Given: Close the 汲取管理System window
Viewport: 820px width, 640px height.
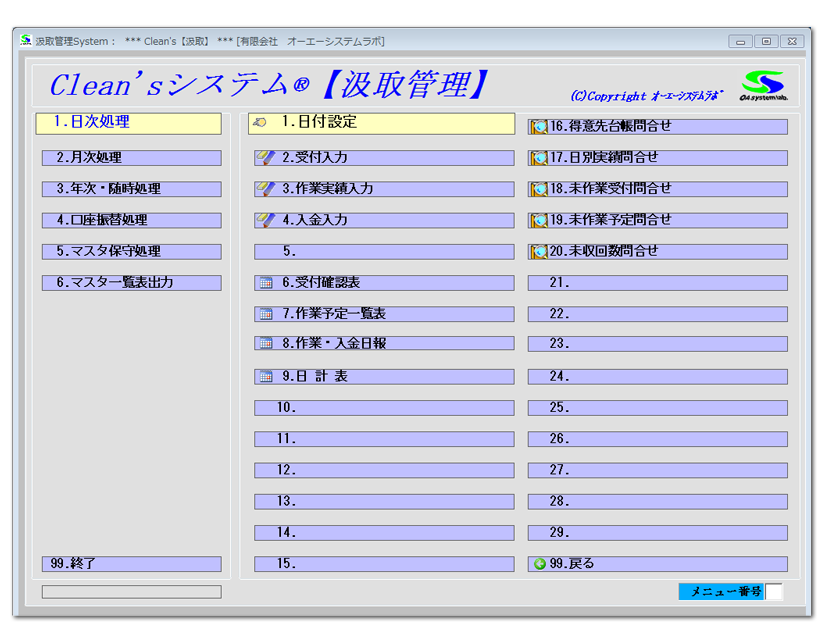Looking at the screenshot, I should click(x=792, y=42).
